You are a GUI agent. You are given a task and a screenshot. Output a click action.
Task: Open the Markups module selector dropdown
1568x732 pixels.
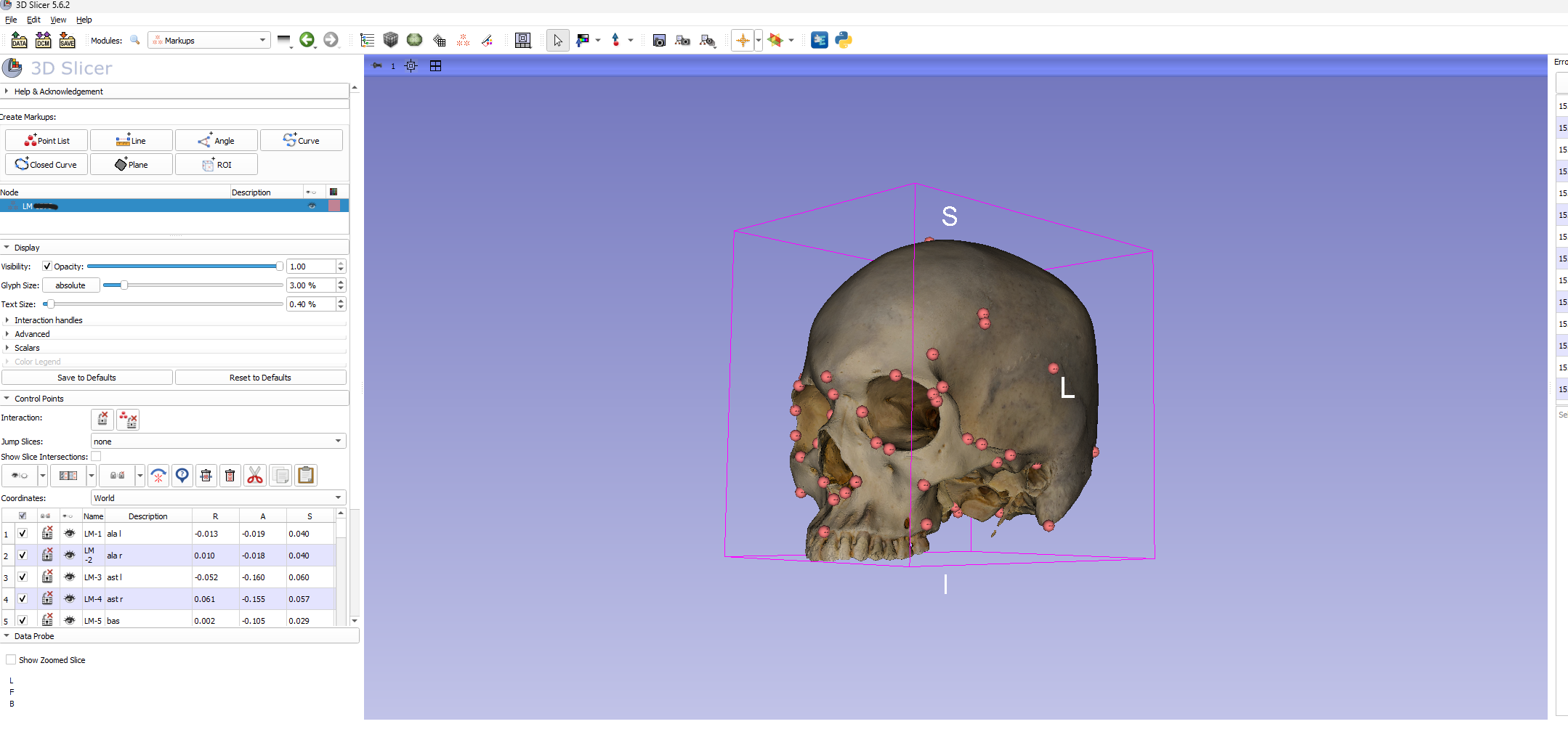(x=209, y=41)
